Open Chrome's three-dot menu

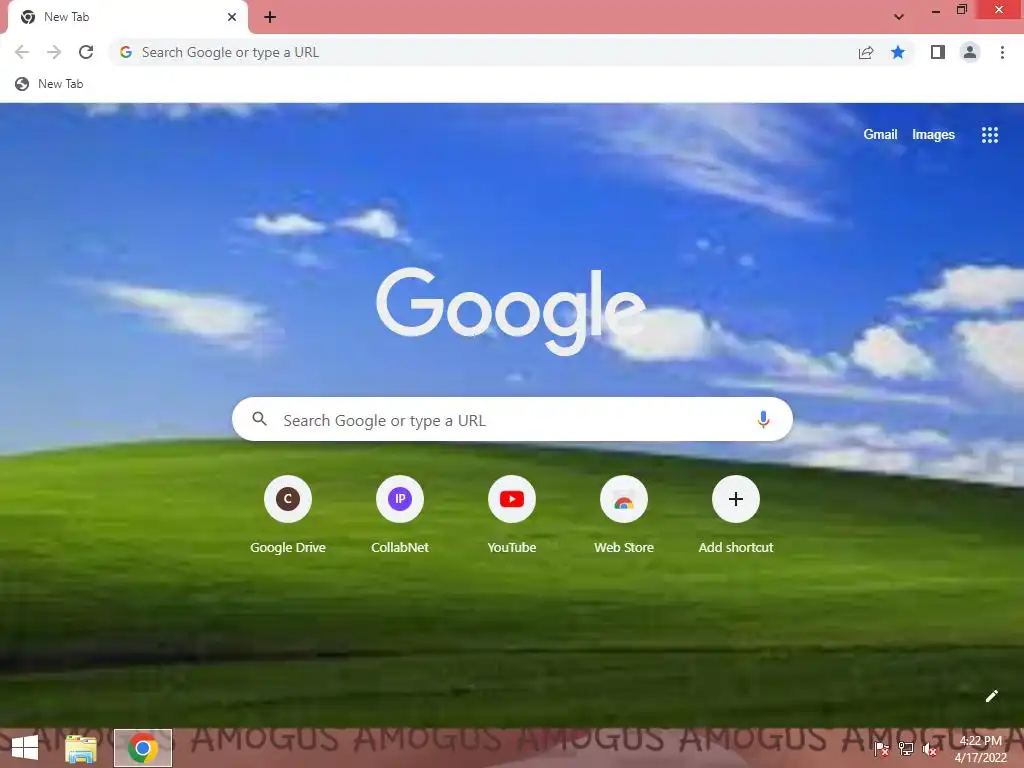coord(1002,52)
